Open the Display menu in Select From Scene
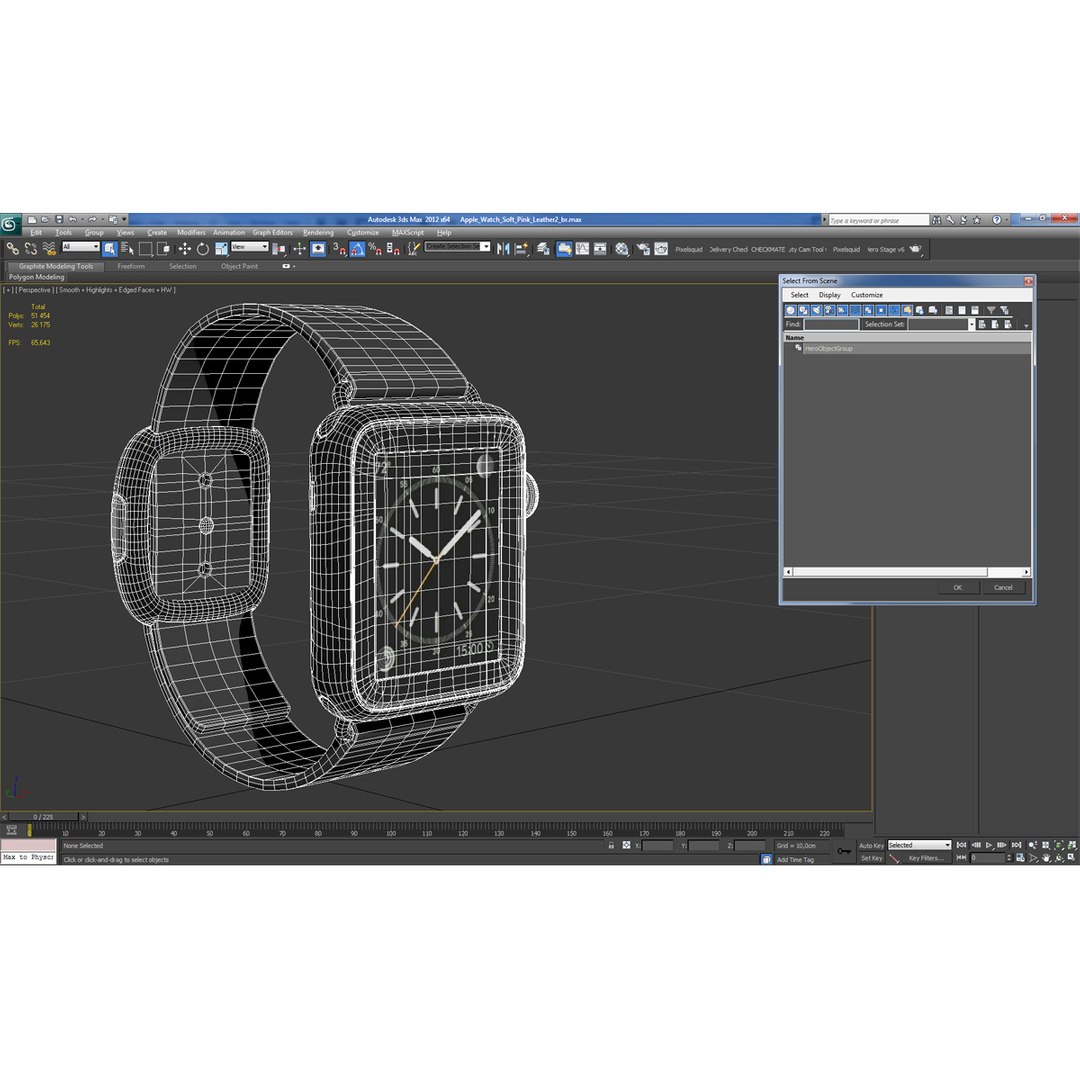This screenshot has height=1080, width=1080. coord(829,295)
